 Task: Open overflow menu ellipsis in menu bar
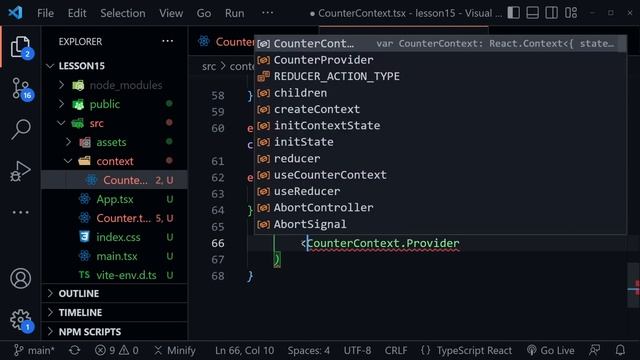click(267, 13)
